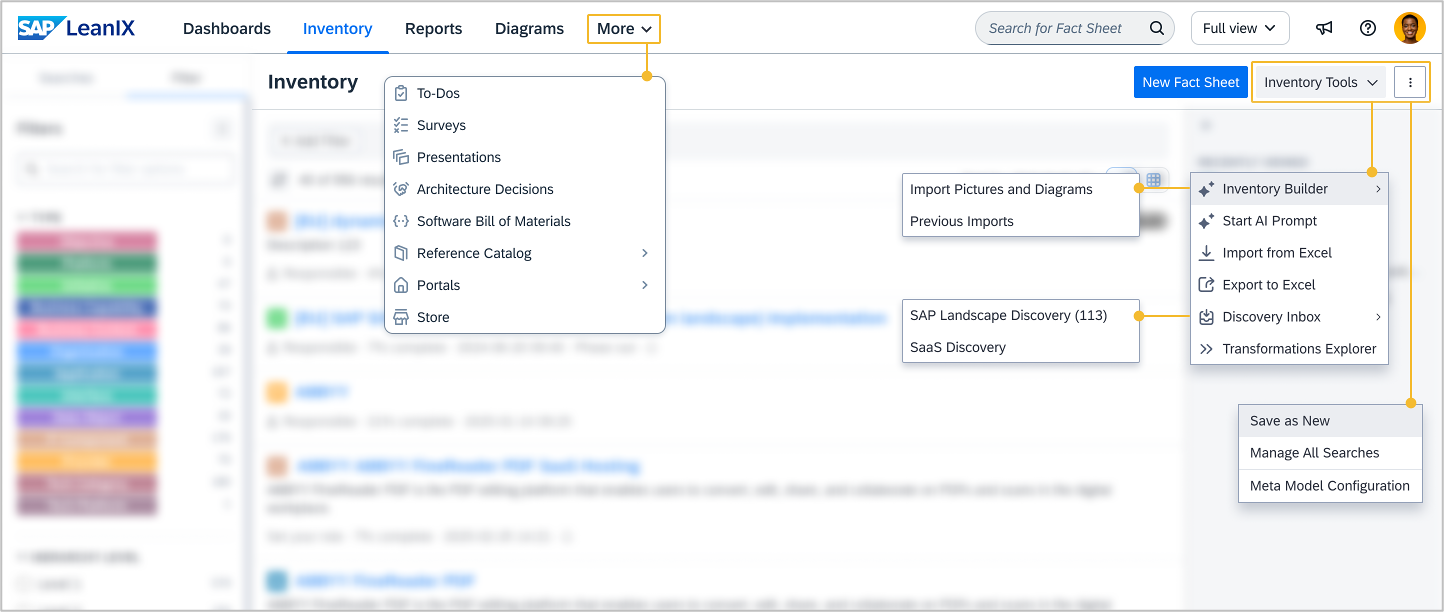1444x612 pixels.
Task: Open the help question mark icon
Action: pyautogui.click(x=1368, y=28)
